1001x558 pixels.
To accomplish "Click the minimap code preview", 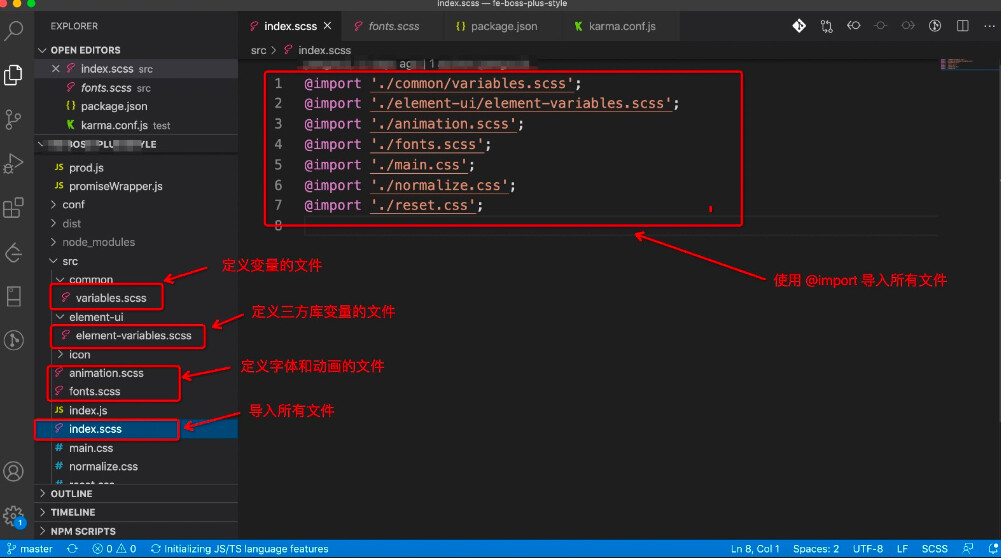I will [956, 64].
